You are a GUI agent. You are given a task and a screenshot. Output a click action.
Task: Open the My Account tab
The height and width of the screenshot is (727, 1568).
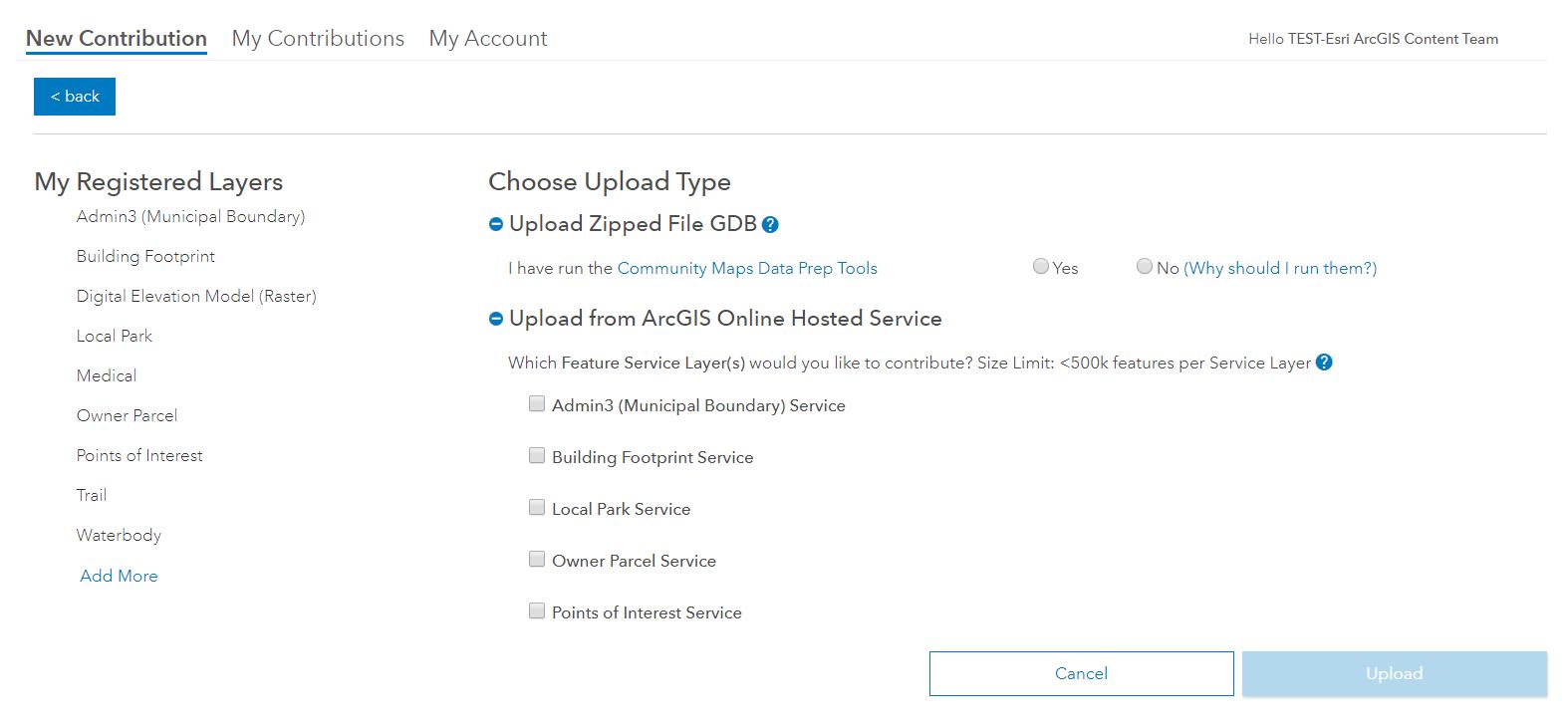tap(488, 38)
